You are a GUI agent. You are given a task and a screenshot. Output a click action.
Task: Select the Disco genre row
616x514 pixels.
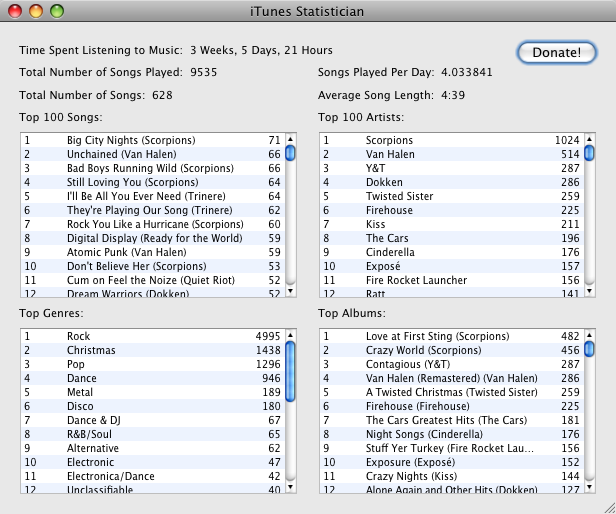[x=153, y=406]
